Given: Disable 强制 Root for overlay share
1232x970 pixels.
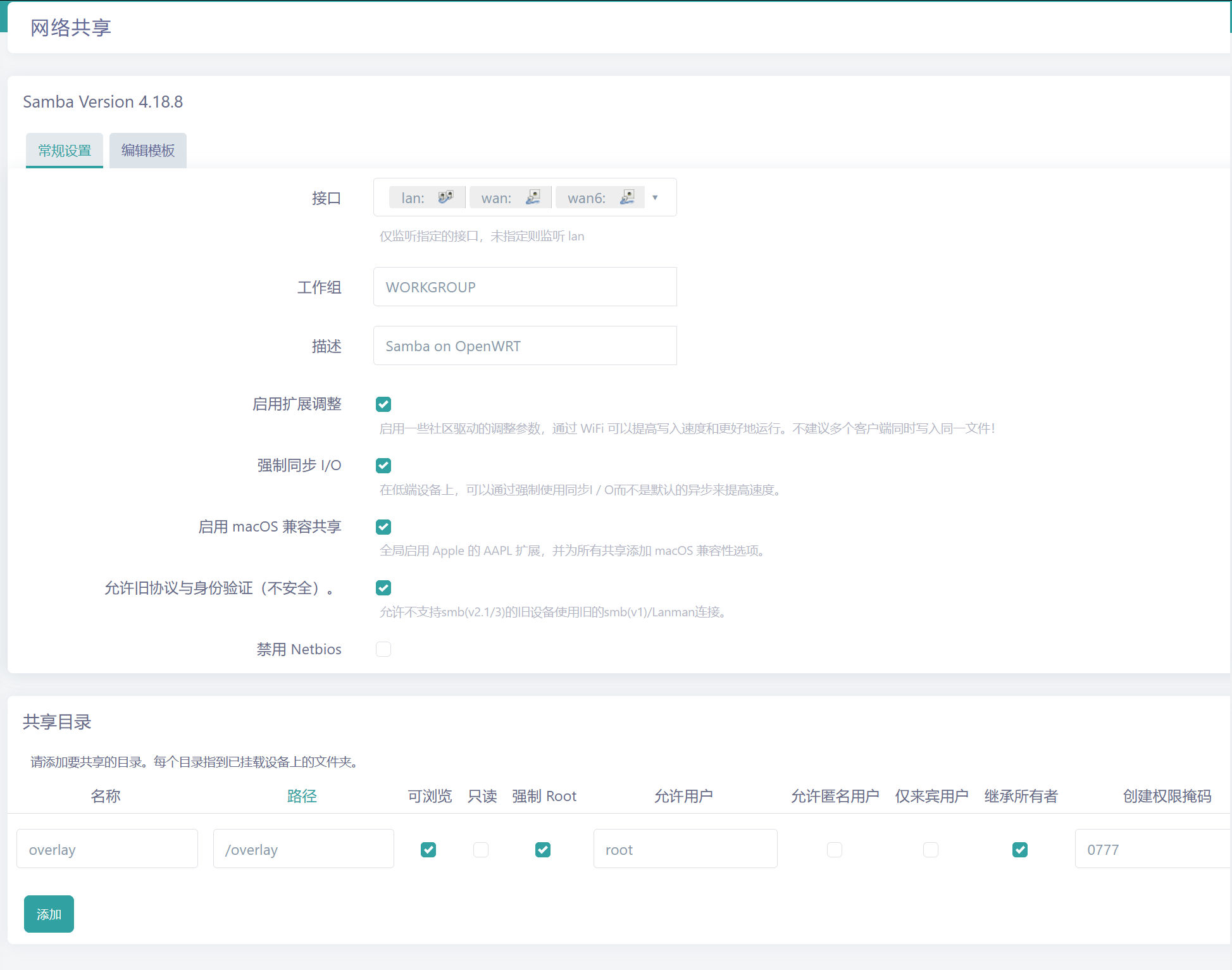Looking at the screenshot, I should [543, 849].
